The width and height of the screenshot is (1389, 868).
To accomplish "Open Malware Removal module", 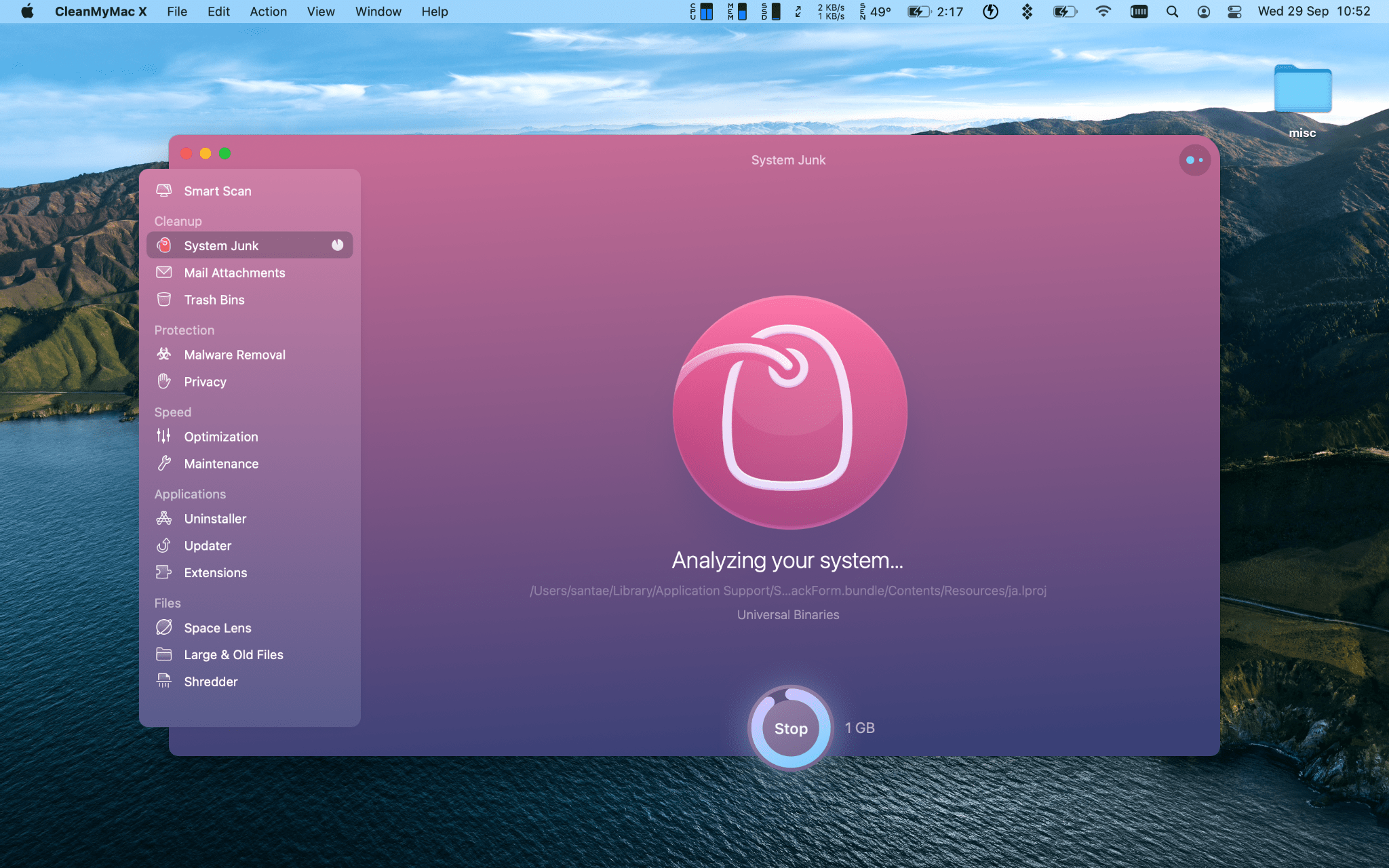I will point(250,354).
